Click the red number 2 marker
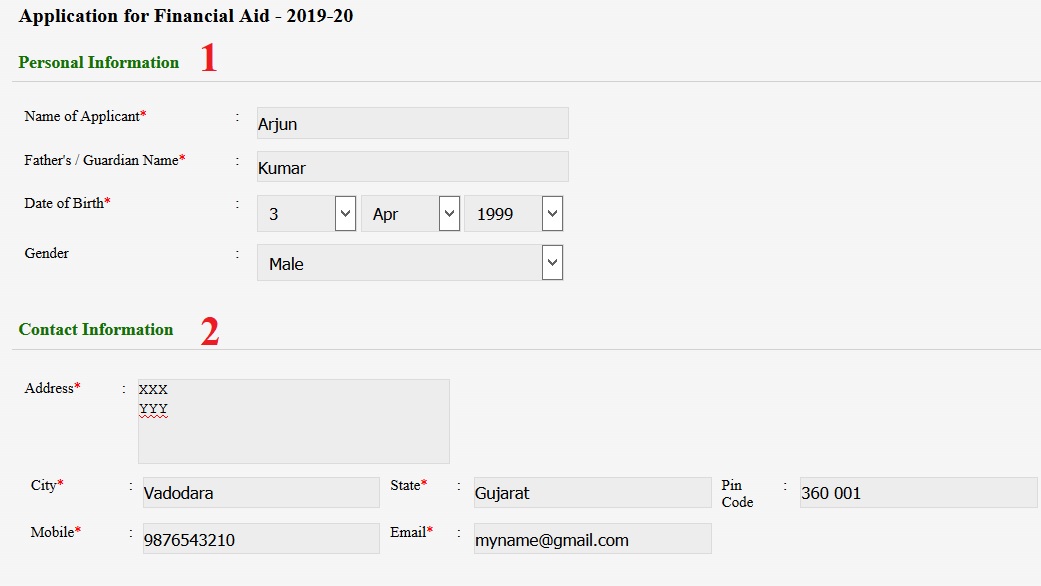1041x586 pixels. click(x=210, y=330)
